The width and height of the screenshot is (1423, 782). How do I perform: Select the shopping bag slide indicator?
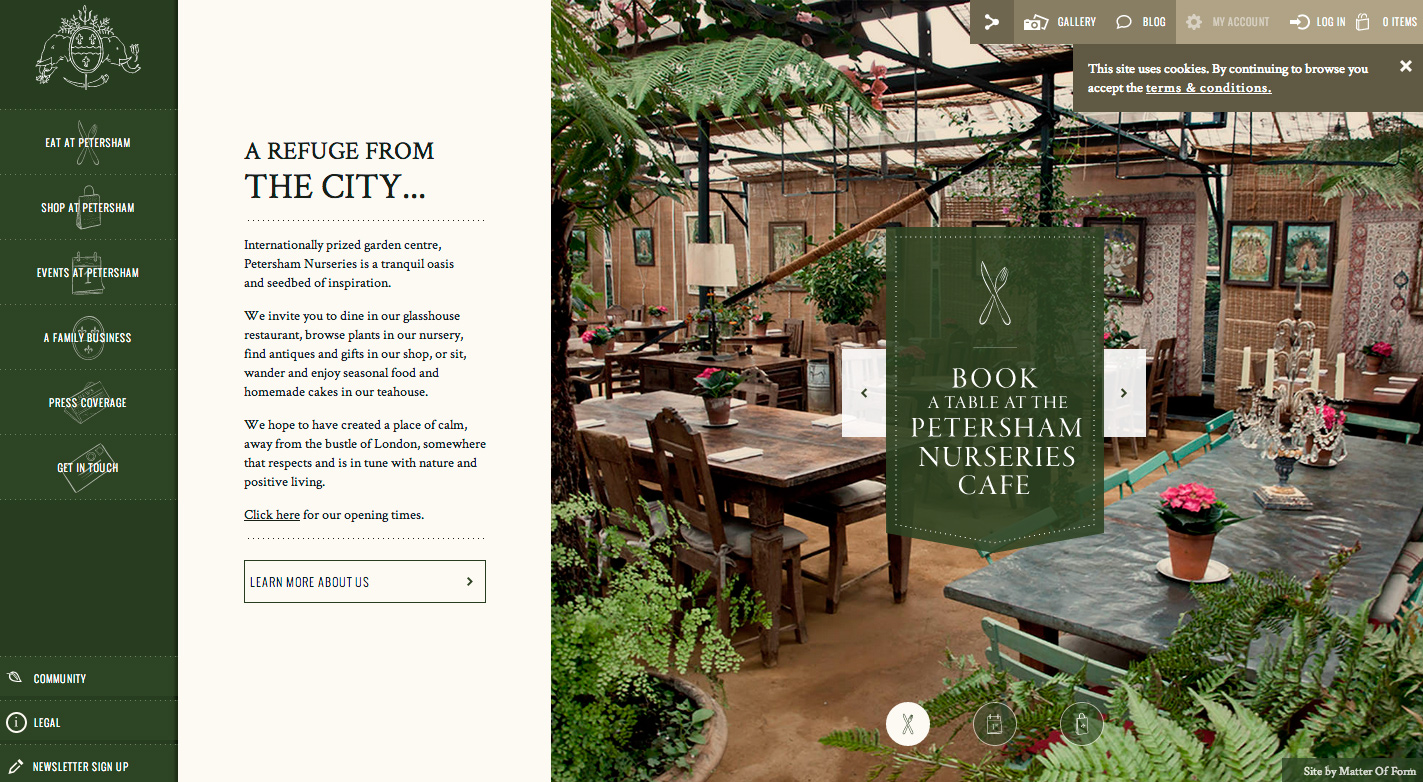click(x=1082, y=724)
